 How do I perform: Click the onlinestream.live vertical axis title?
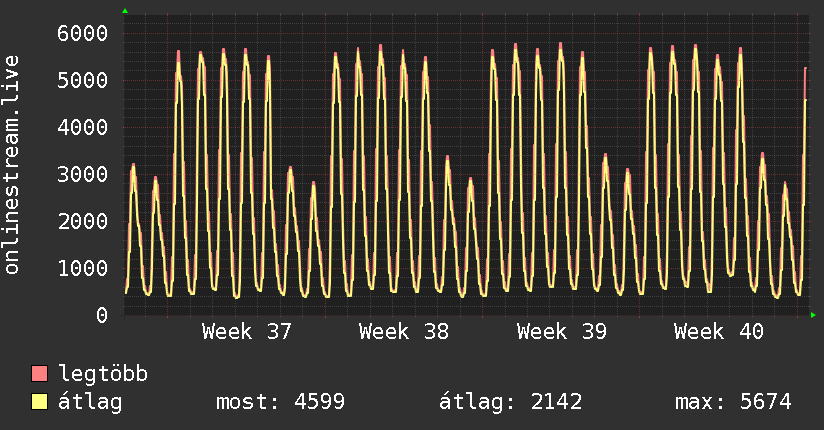coord(12,165)
